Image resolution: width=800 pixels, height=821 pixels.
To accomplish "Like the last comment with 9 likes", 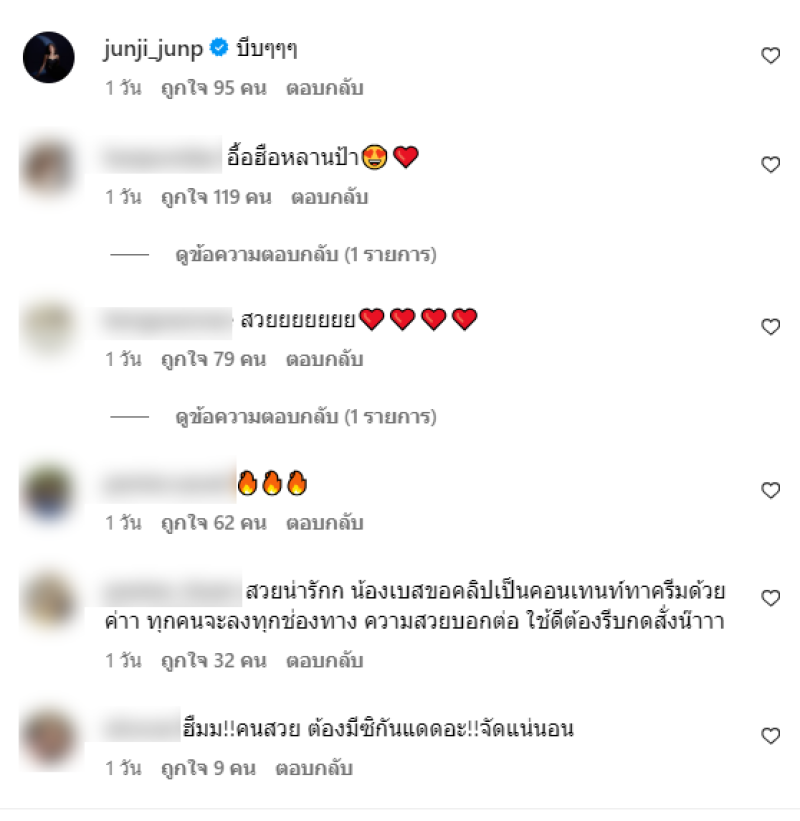I will [770, 736].
